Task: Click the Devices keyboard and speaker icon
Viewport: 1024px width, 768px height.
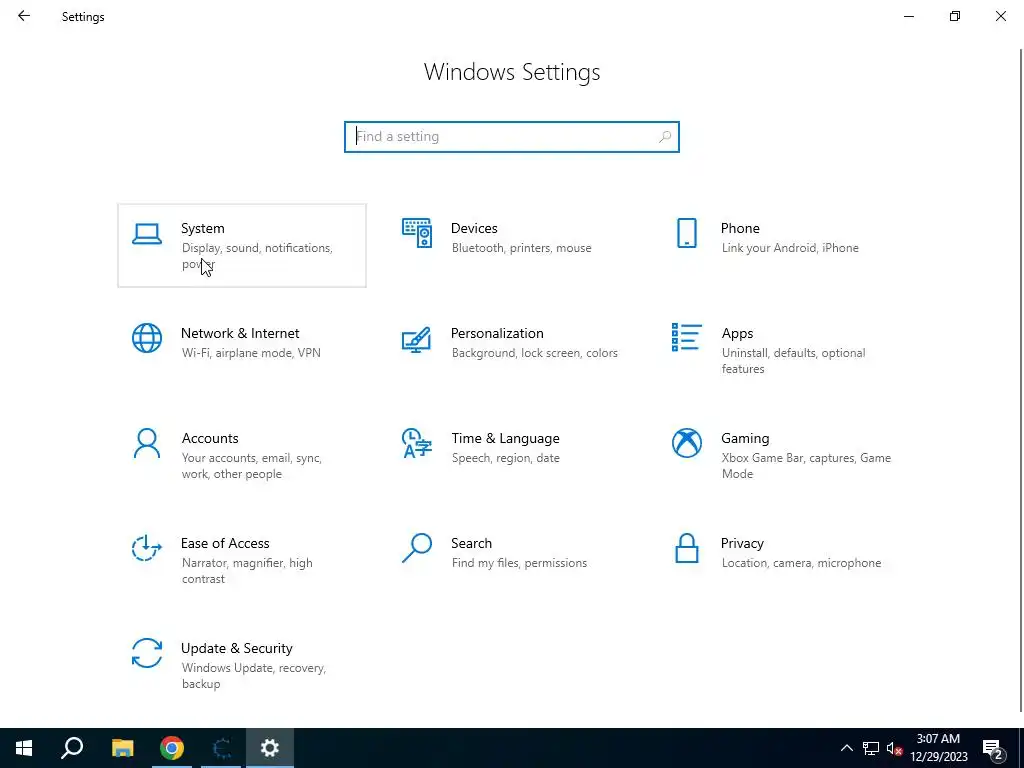Action: click(417, 233)
